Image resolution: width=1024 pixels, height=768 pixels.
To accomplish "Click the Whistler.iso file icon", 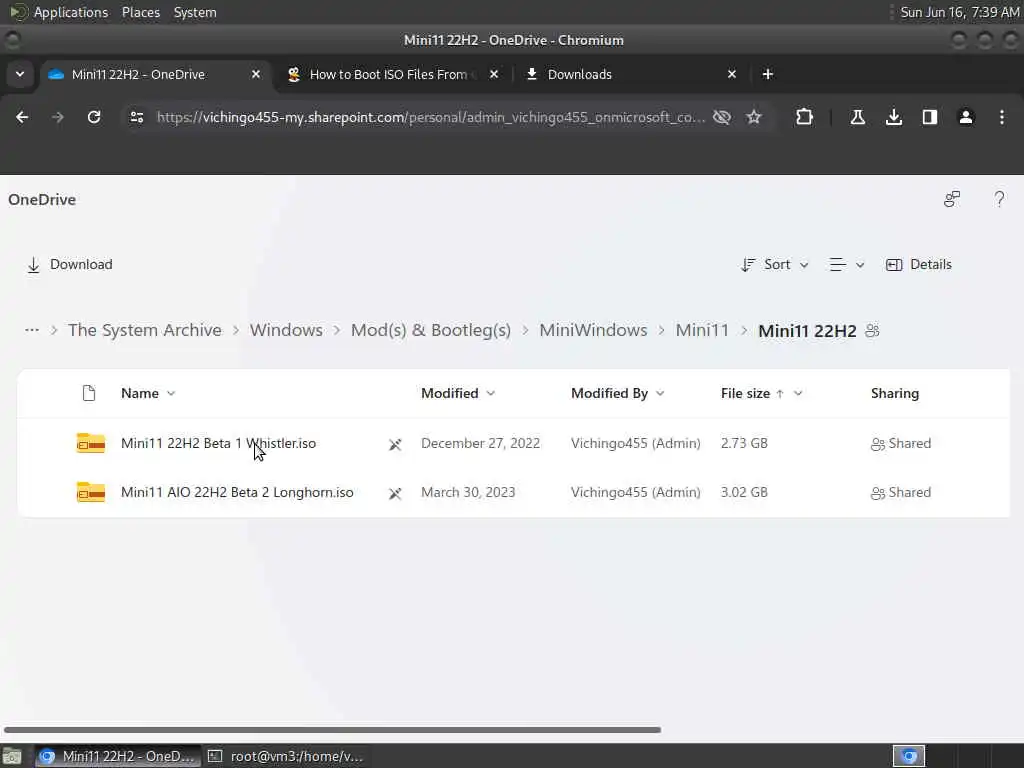I will pos(91,443).
